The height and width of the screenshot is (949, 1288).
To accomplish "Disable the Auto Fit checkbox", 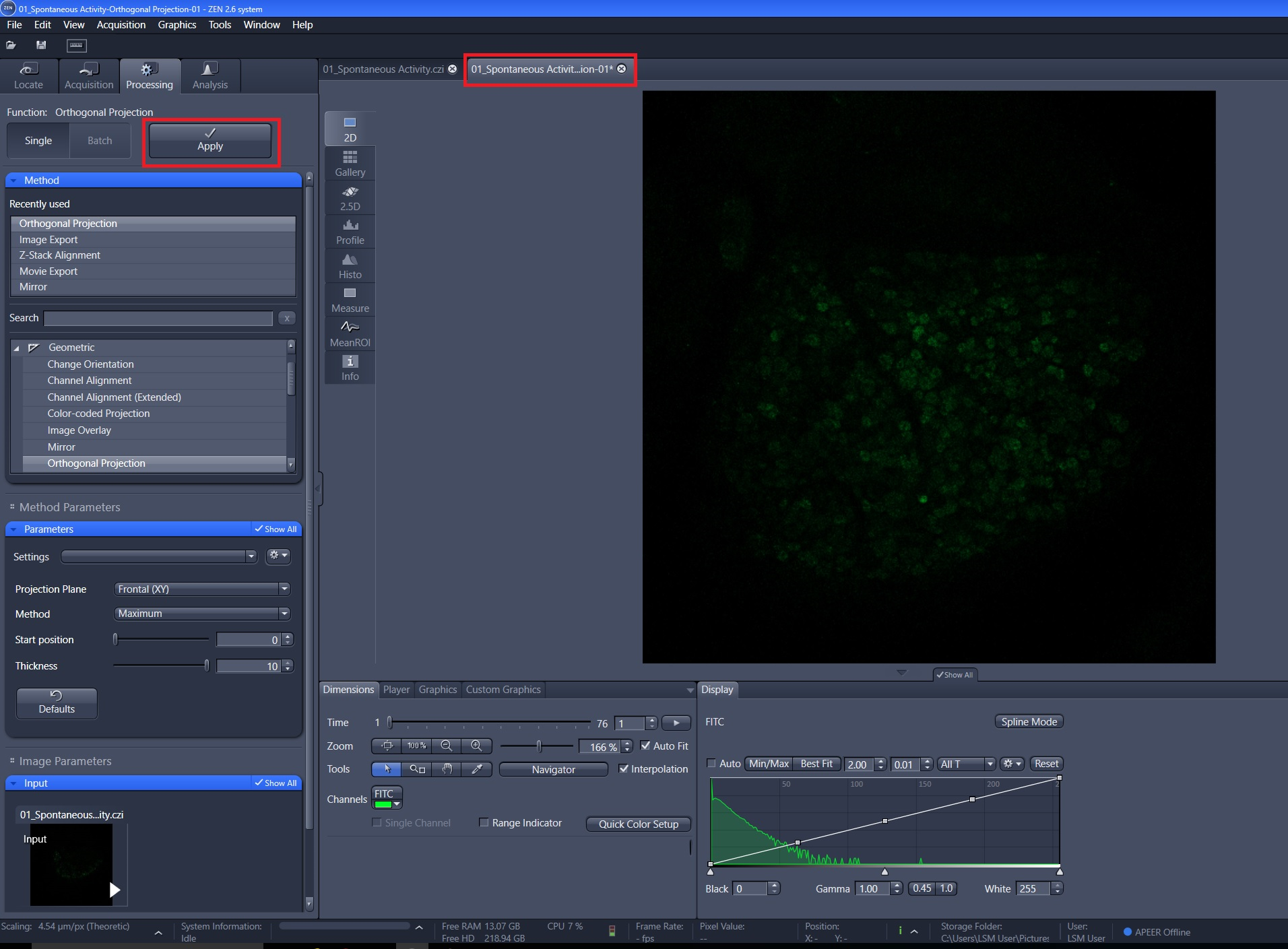I will coord(645,746).
